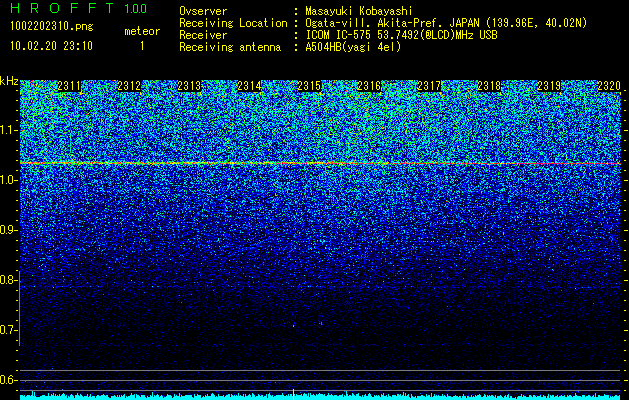Image resolution: width=629 pixels, height=400 pixels.
Task: Click the timestamp 10.02.20 23:10
Action: [x=51, y=46]
